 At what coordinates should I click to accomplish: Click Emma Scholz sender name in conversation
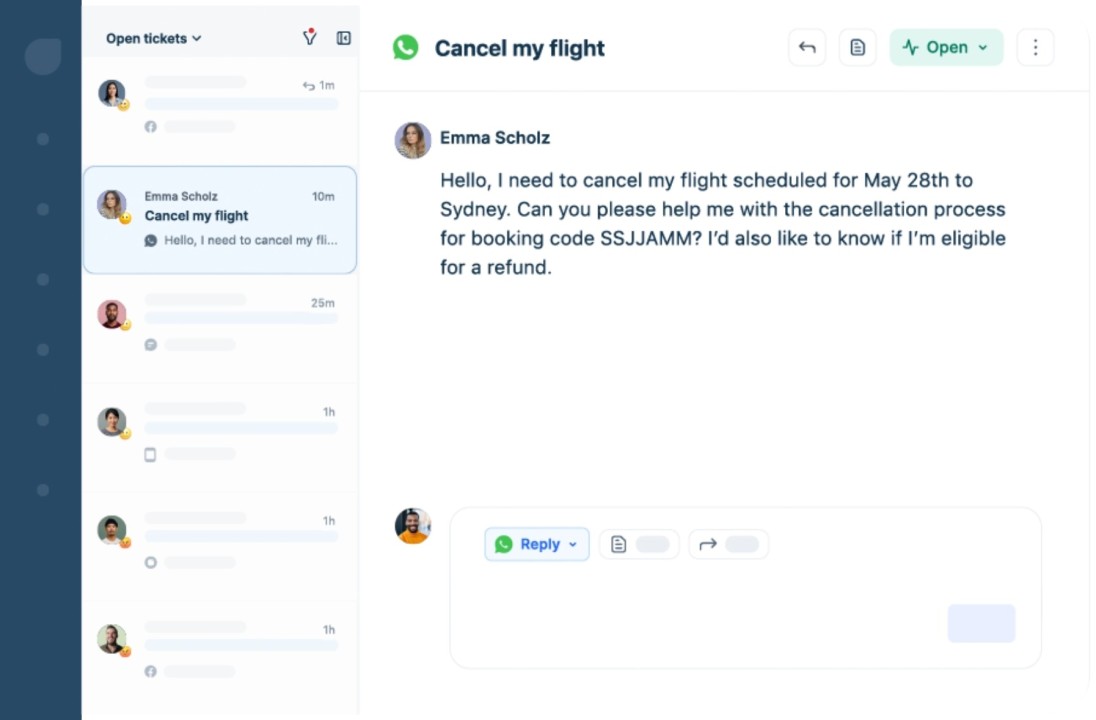(x=495, y=138)
